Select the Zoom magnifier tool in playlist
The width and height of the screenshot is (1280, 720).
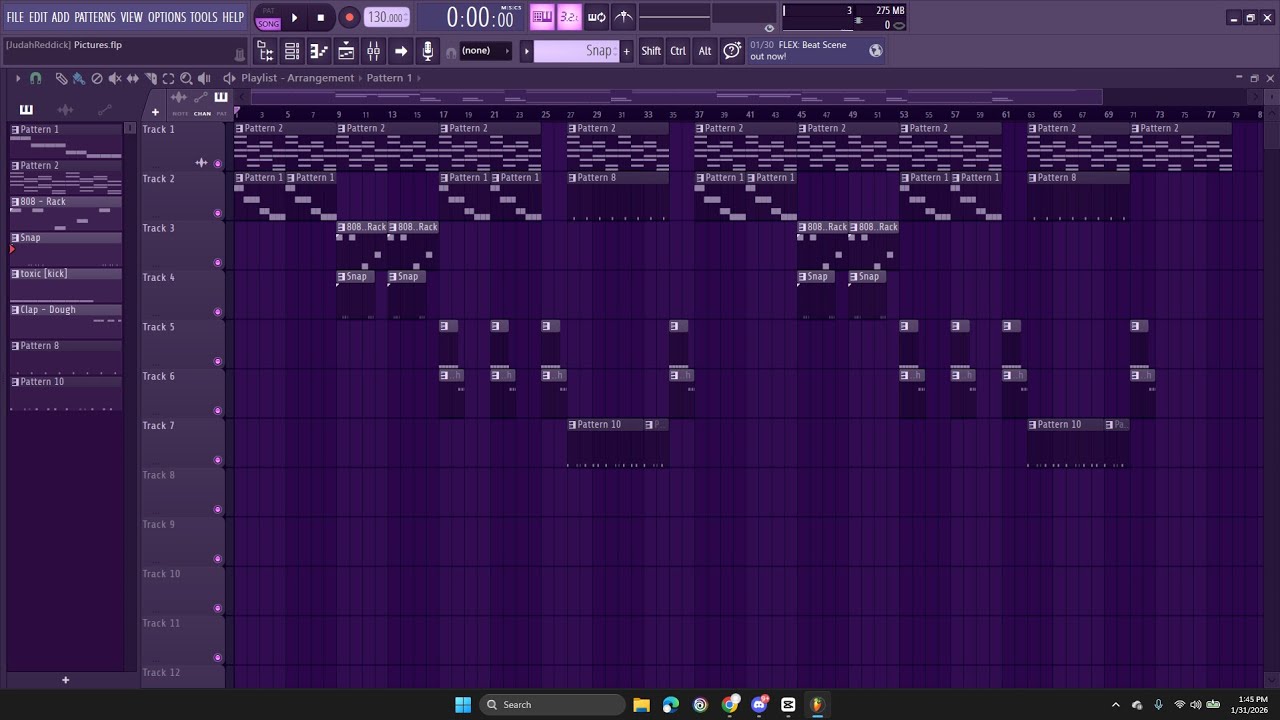coord(186,78)
